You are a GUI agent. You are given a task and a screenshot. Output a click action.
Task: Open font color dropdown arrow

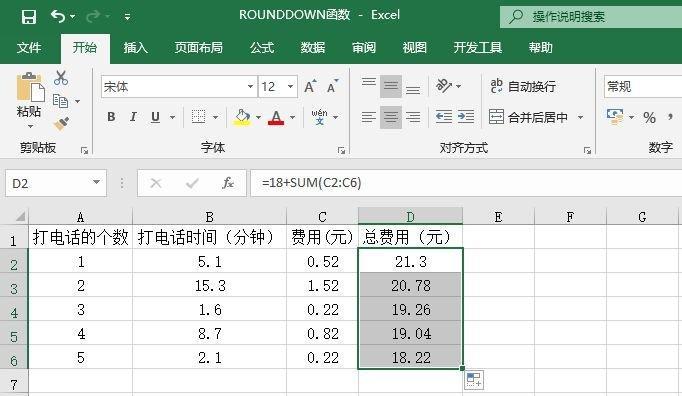pos(292,117)
